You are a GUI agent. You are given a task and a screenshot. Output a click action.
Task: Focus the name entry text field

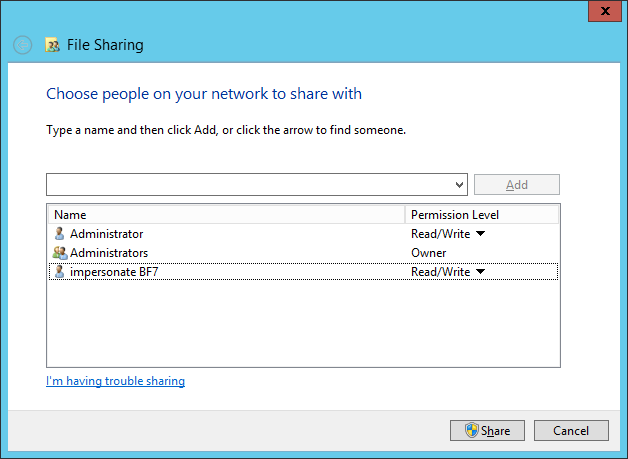click(248, 185)
